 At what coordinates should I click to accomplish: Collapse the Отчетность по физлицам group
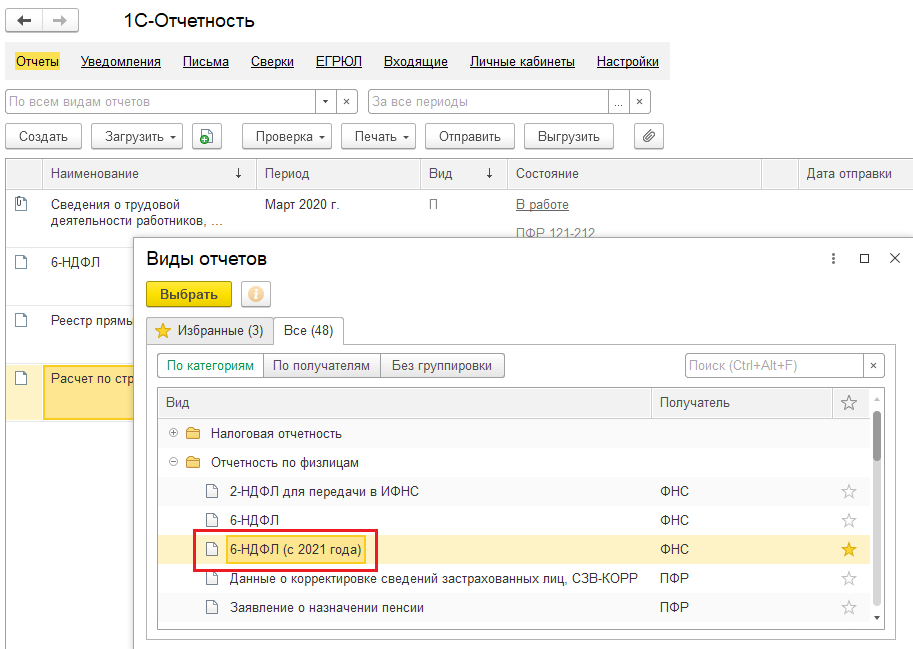point(173,462)
